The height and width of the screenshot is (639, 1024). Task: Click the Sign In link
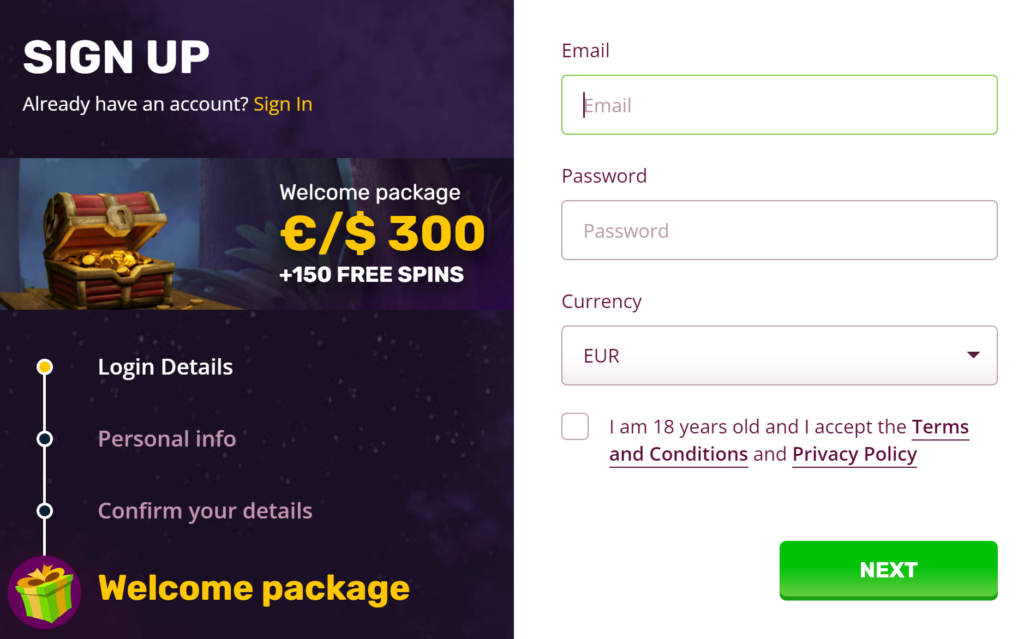[x=283, y=104]
